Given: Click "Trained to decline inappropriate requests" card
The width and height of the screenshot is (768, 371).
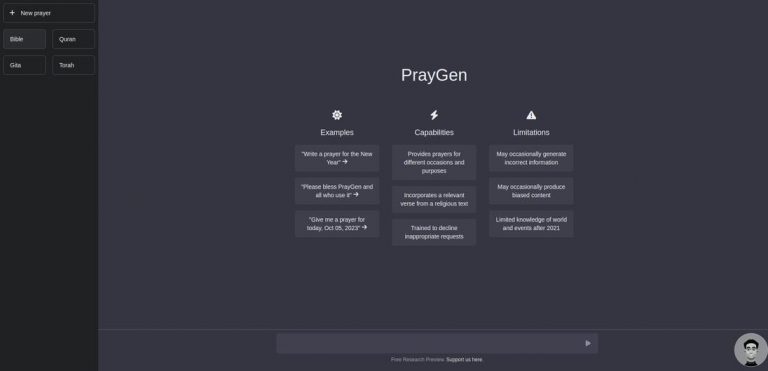Looking at the screenshot, I should [x=434, y=232].
